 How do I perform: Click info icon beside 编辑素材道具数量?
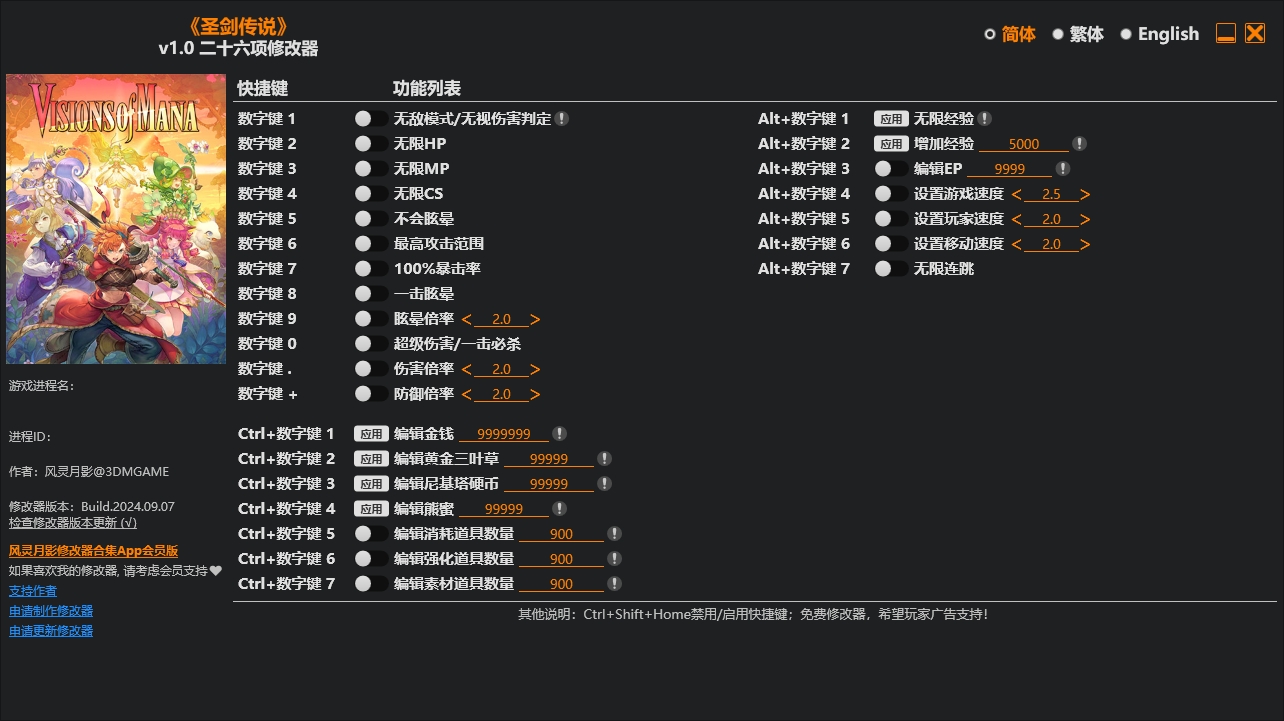[x=615, y=584]
